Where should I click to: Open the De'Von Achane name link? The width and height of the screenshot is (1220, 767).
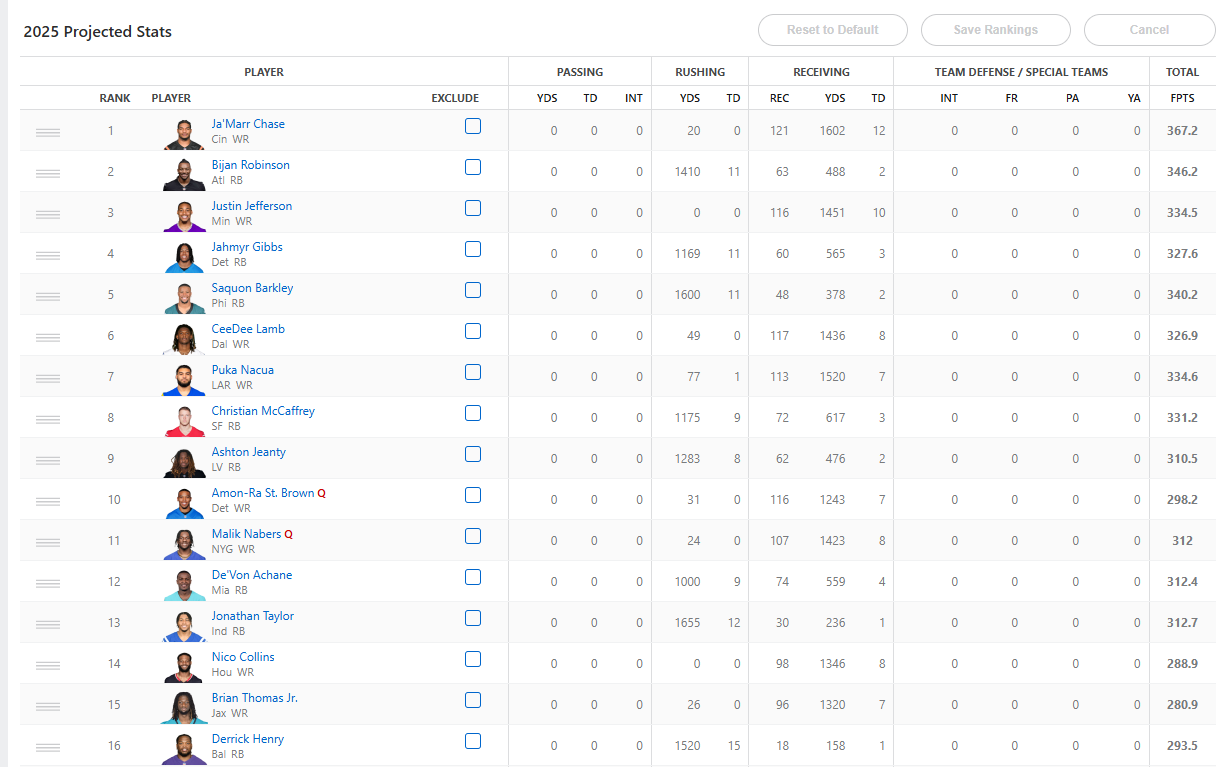coord(252,575)
